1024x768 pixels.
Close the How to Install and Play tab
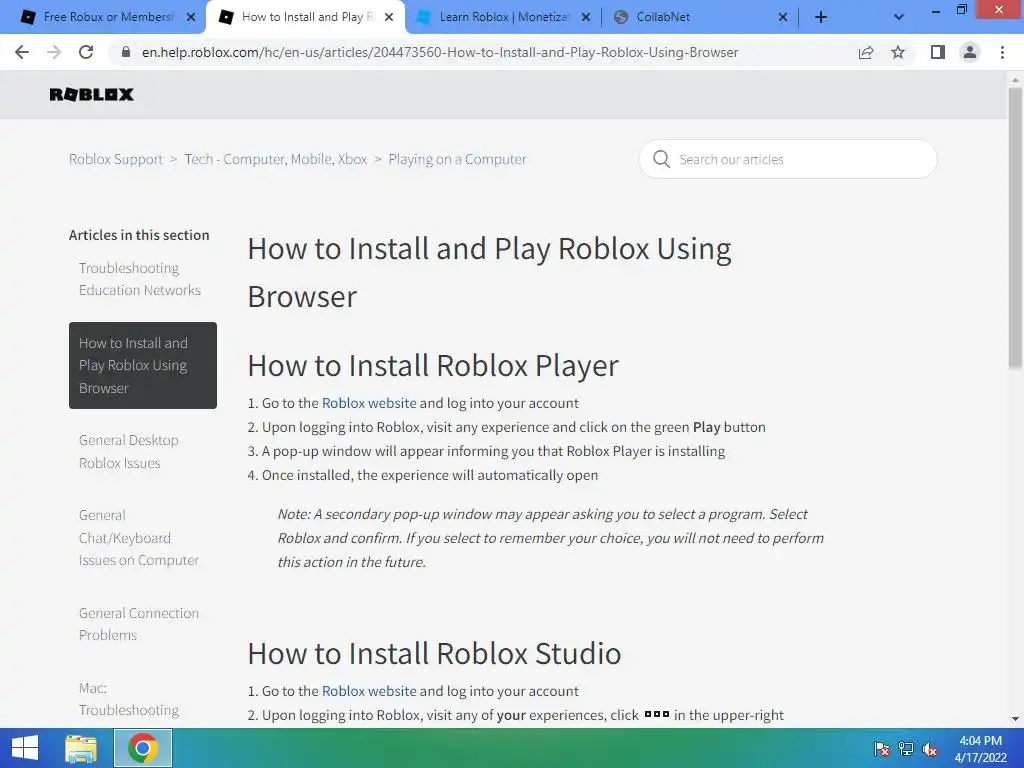[x=389, y=18]
